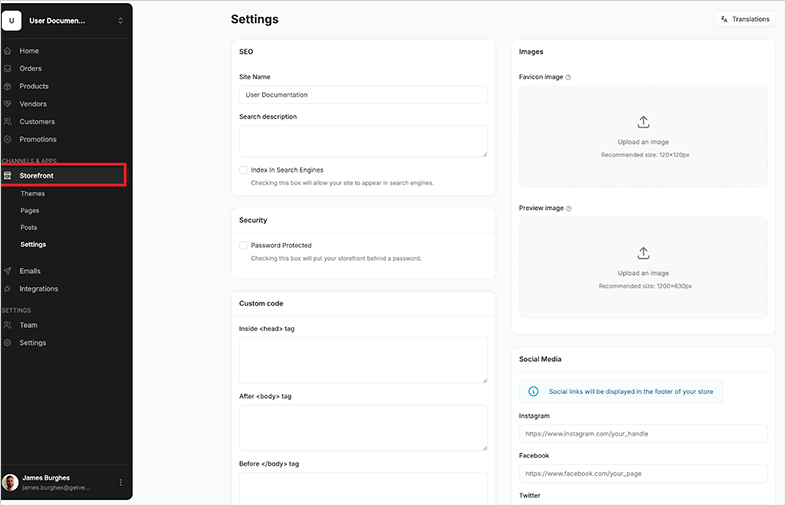Expand the User Documentation store switcher
Screen dimensions: 786x506
pos(120,21)
